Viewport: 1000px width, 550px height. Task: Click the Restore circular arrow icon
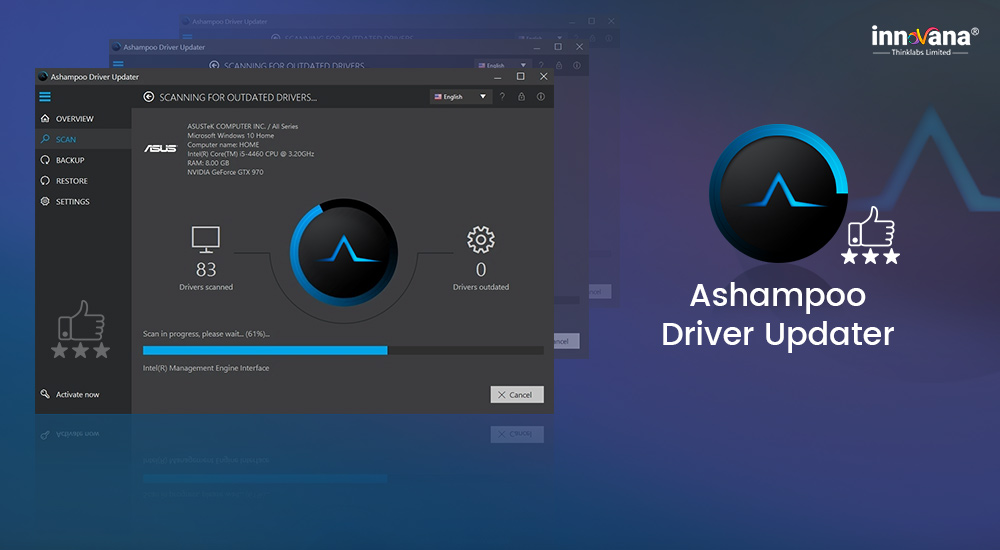pos(45,181)
